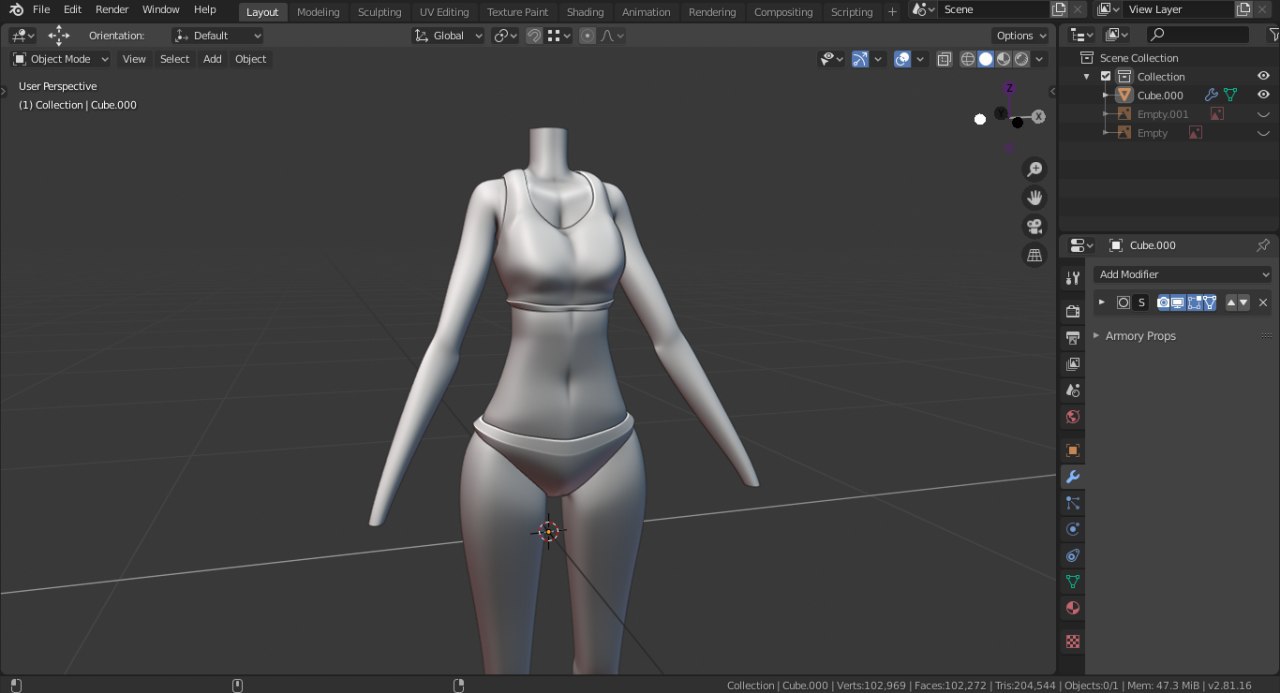The image size is (1280, 693).
Task: Open Options dropdown in viewport header
Action: click(x=1021, y=35)
